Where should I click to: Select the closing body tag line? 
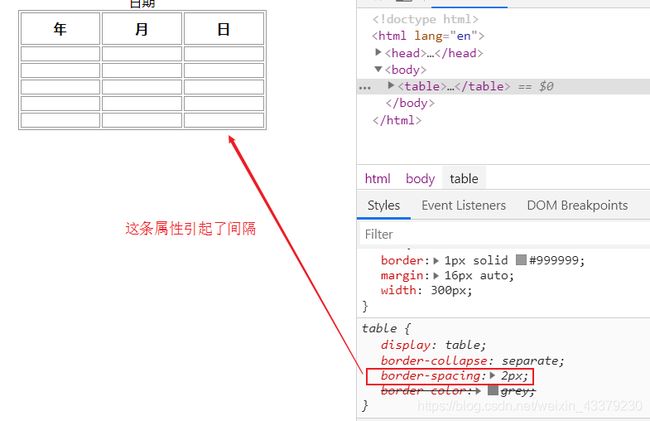coord(410,103)
